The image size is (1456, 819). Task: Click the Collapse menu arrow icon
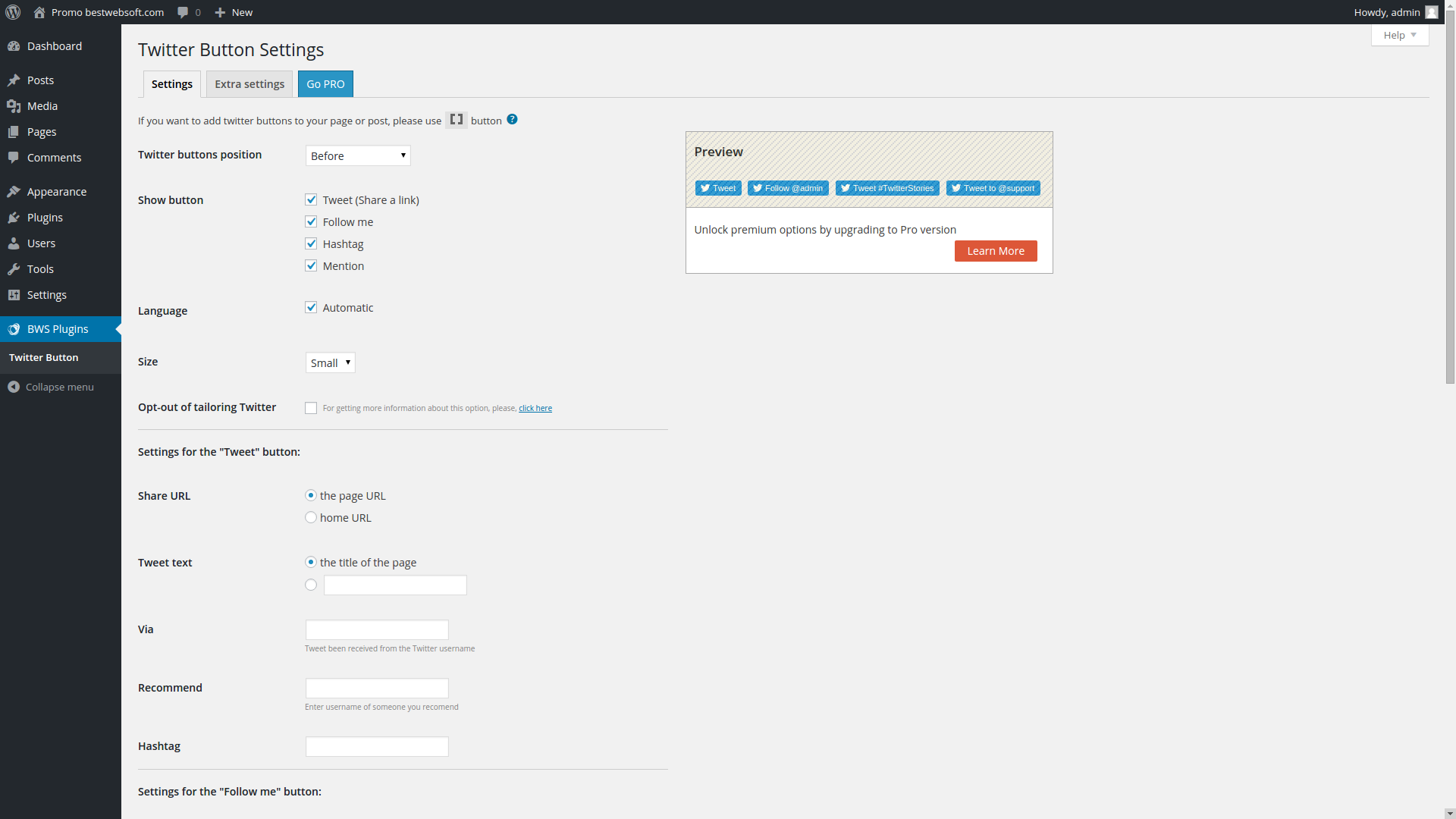(14, 387)
